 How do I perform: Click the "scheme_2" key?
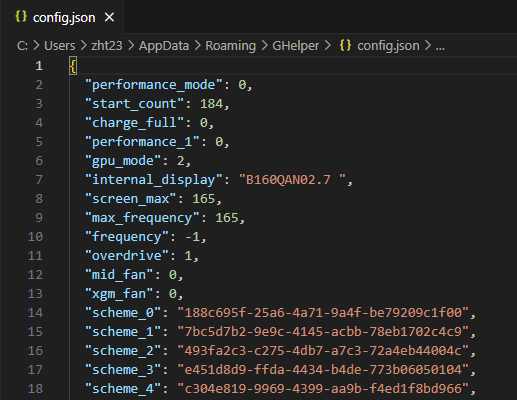pyautogui.click(x=123, y=351)
